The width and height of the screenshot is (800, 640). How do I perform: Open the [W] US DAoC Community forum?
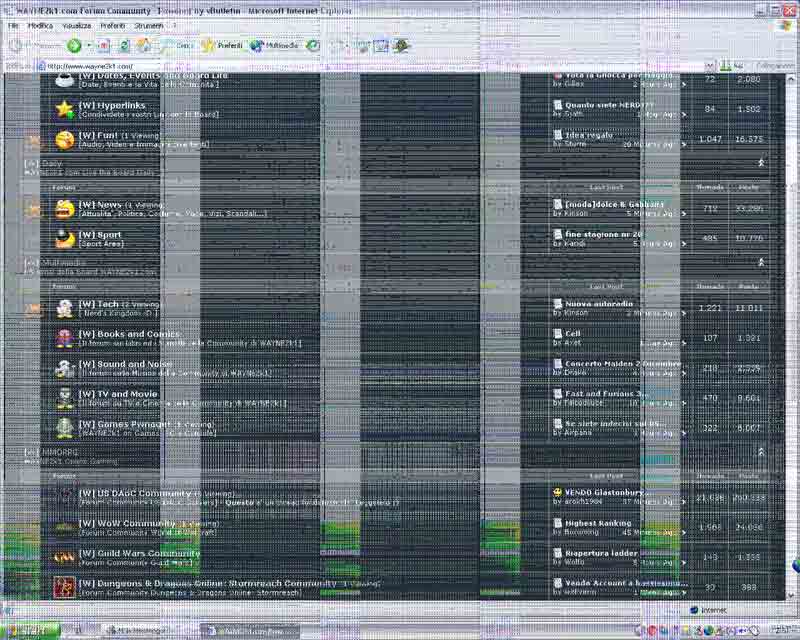point(135,494)
